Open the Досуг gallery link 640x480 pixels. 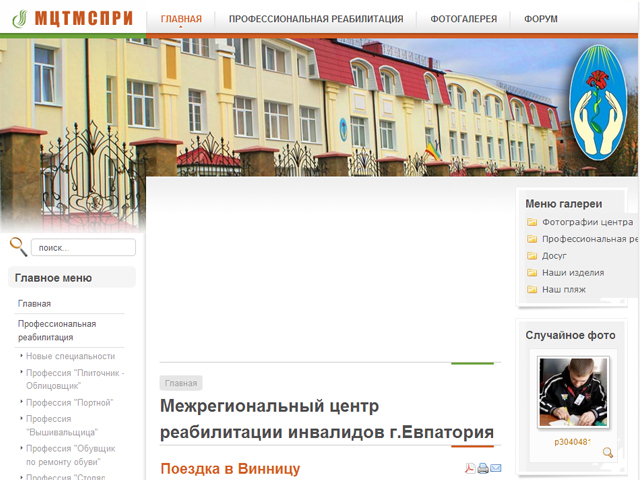click(x=554, y=256)
